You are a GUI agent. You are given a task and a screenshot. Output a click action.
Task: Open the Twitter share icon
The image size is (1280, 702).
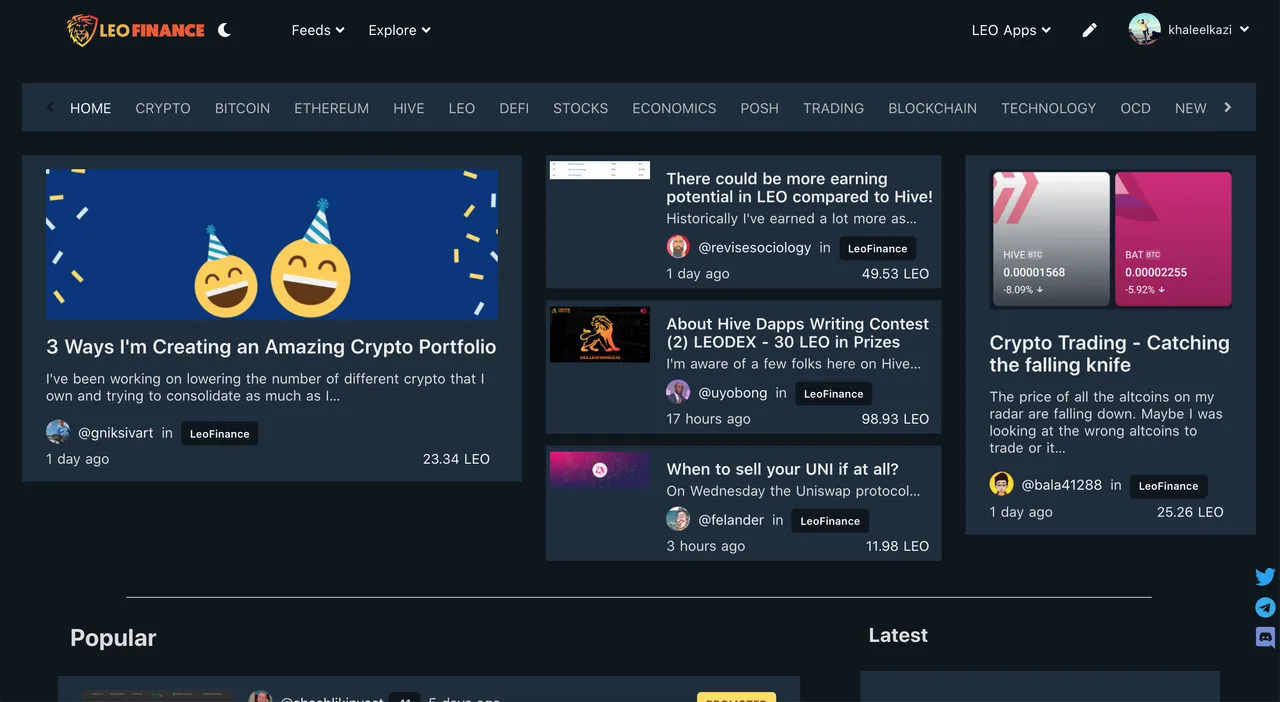pyautogui.click(x=1265, y=577)
